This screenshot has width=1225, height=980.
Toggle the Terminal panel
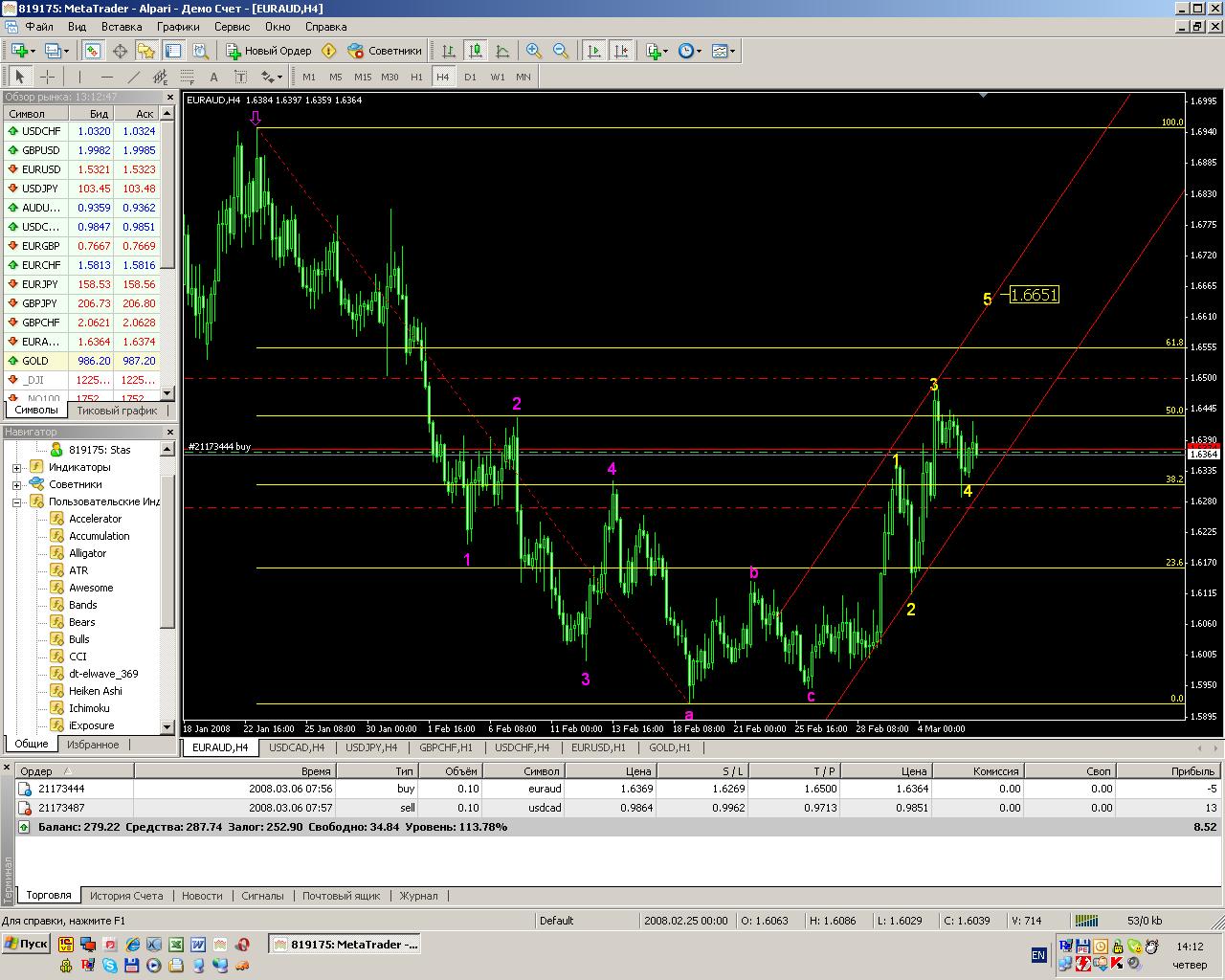click(x=173, y=51)
